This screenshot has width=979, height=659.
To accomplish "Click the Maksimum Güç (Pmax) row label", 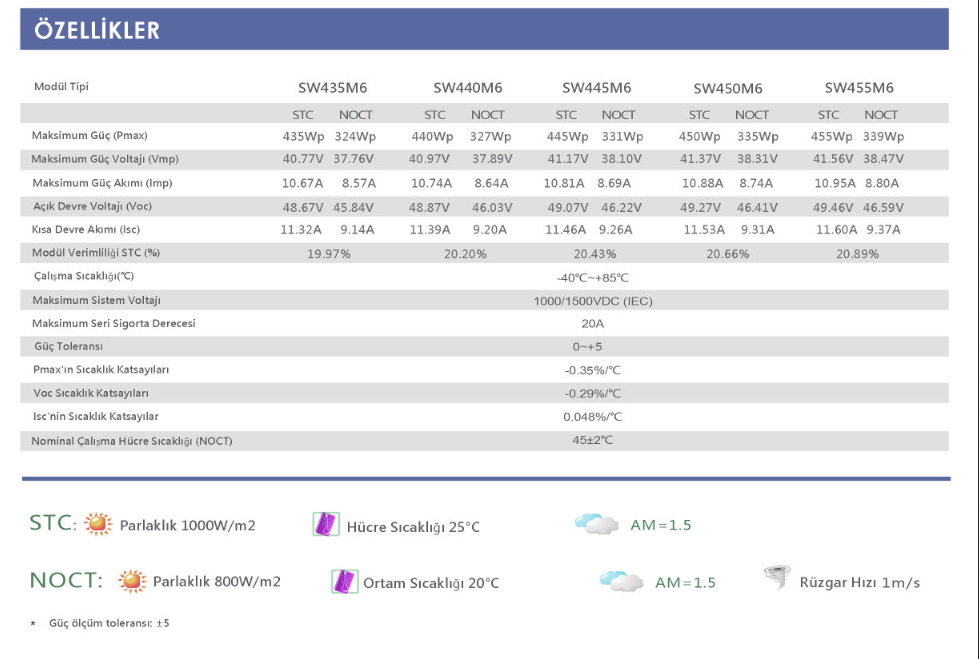I will (89, 136).
